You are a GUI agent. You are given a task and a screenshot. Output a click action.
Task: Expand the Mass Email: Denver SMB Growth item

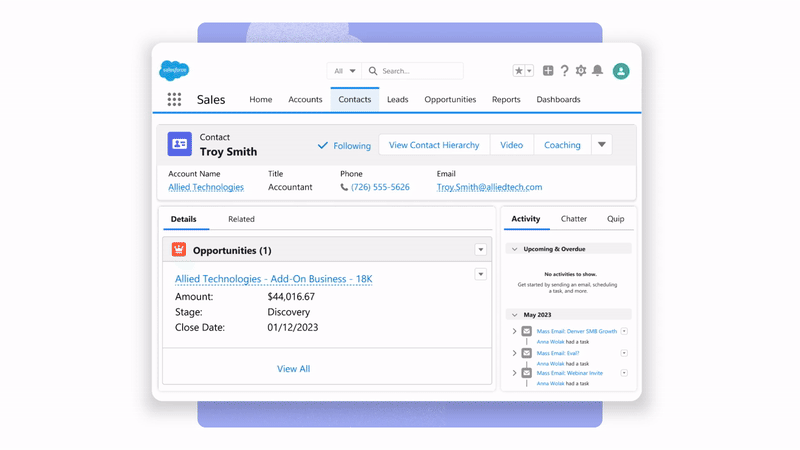(515, 331)
